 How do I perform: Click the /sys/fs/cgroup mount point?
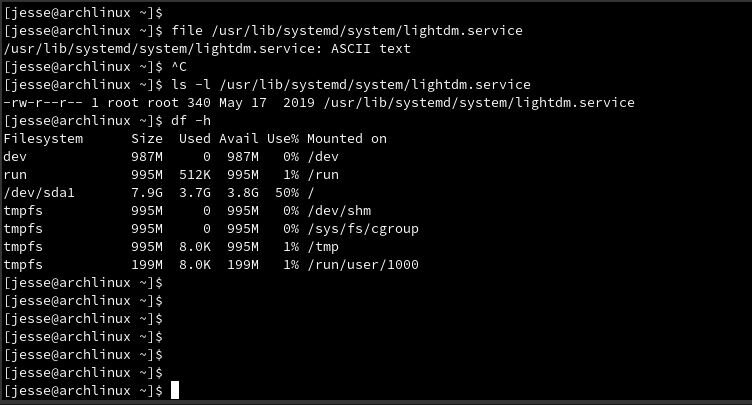[x=363, y=229]
